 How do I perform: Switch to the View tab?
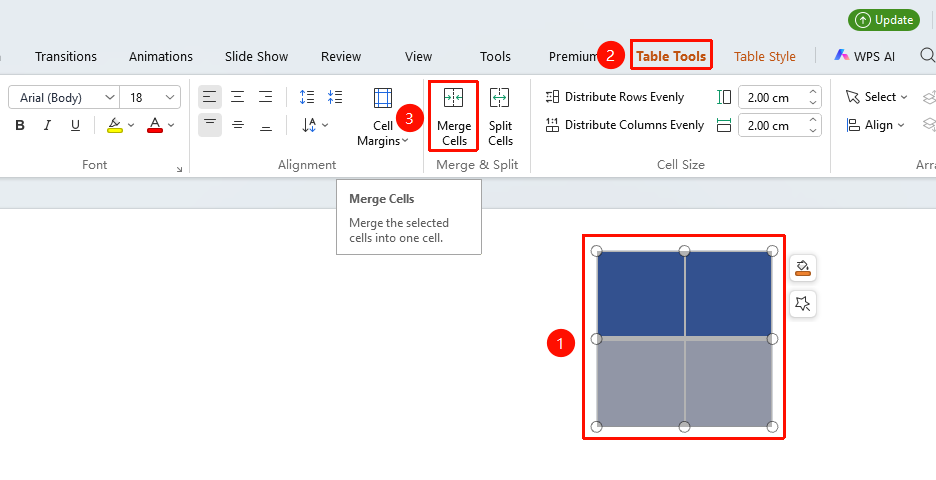pyautogui.click(x=418, y=56)
